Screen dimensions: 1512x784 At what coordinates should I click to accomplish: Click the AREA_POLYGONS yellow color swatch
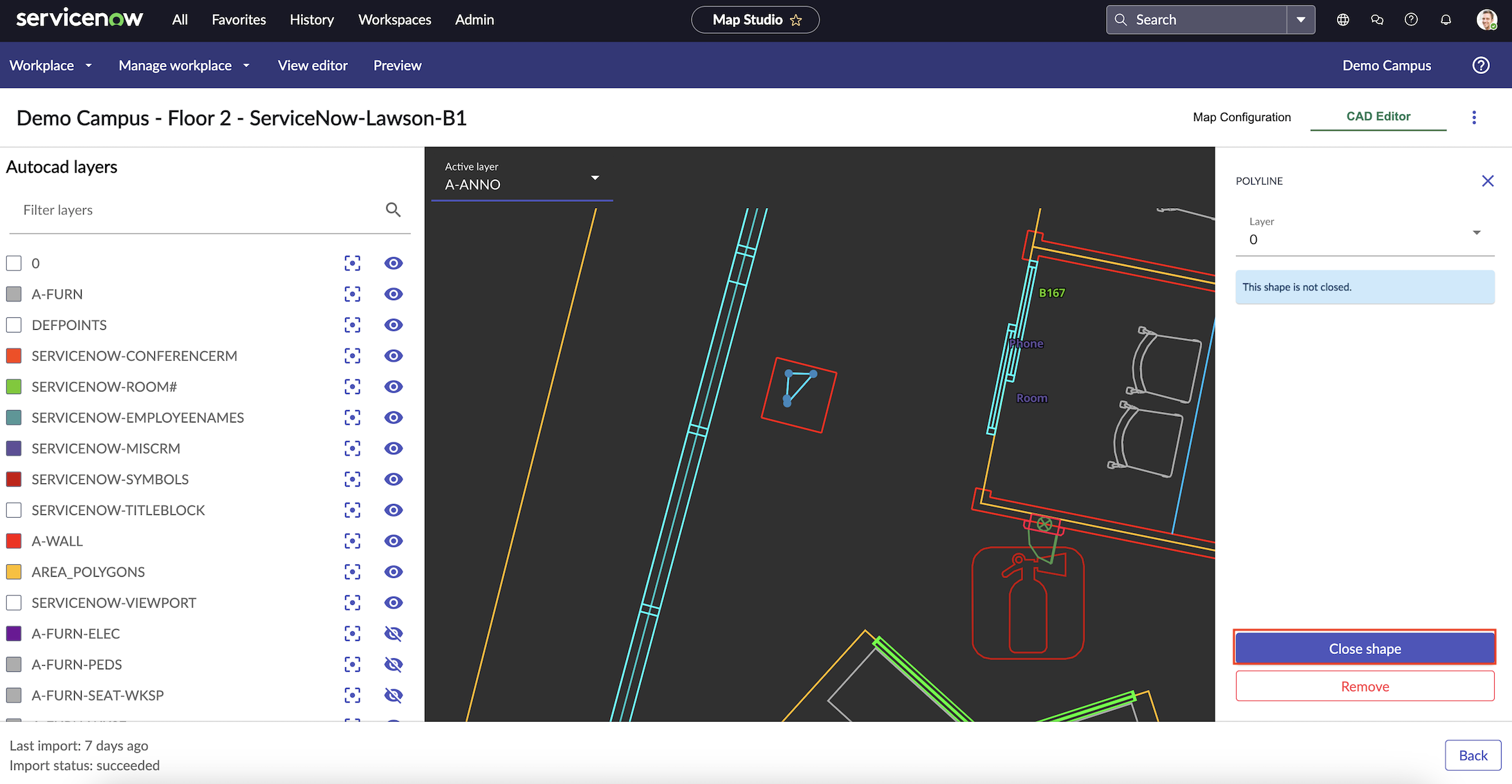pyautogui.click(x=14, y=572)
